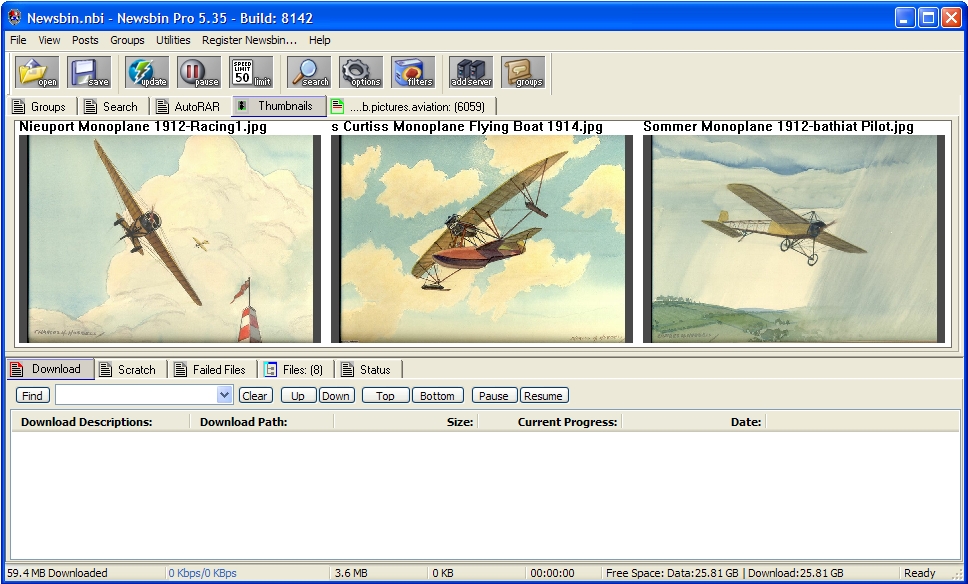This screenshot has height=584, width=968.
Task: Open the File menu
Action: 19,40
